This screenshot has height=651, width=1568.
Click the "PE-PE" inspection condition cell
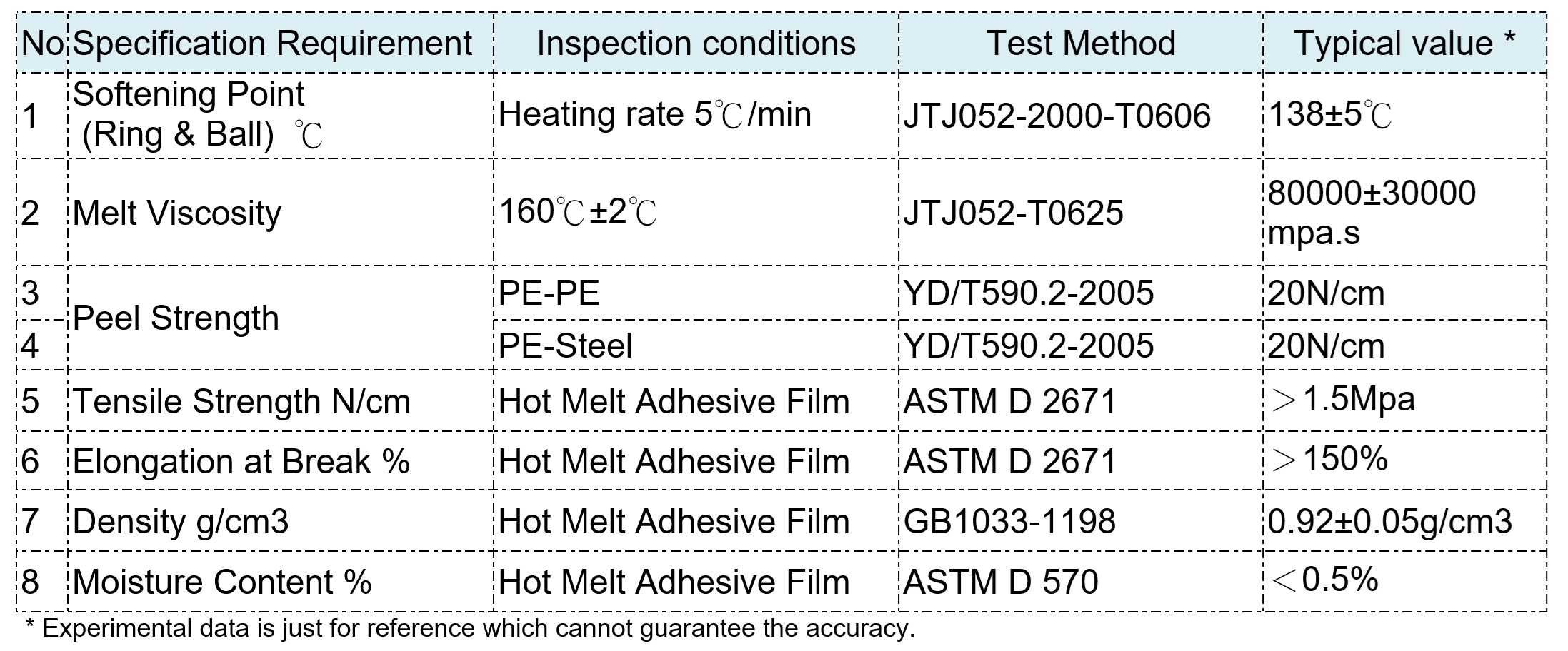point(549,293)
